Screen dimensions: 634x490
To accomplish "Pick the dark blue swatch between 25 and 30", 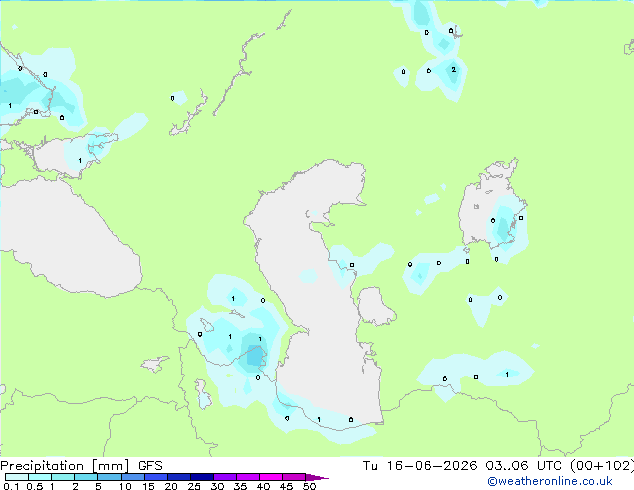I will coord(202,477).
